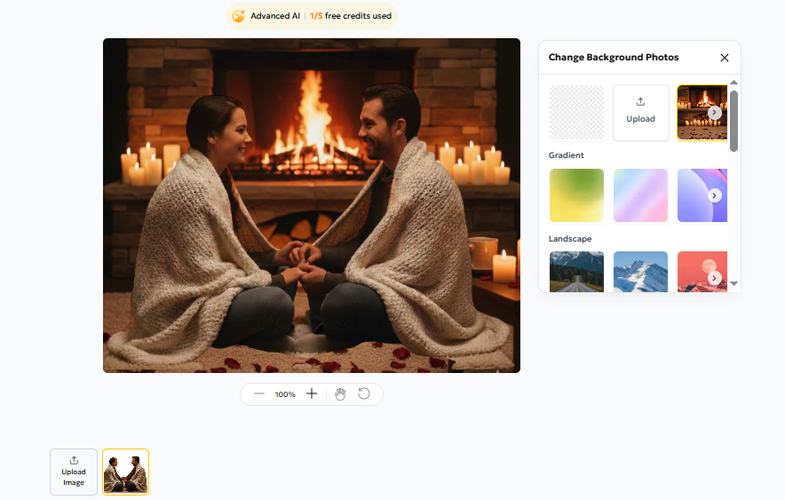Zoom in with the plus icon
Screen dimensions: 785x500
[x=311, y=394]
